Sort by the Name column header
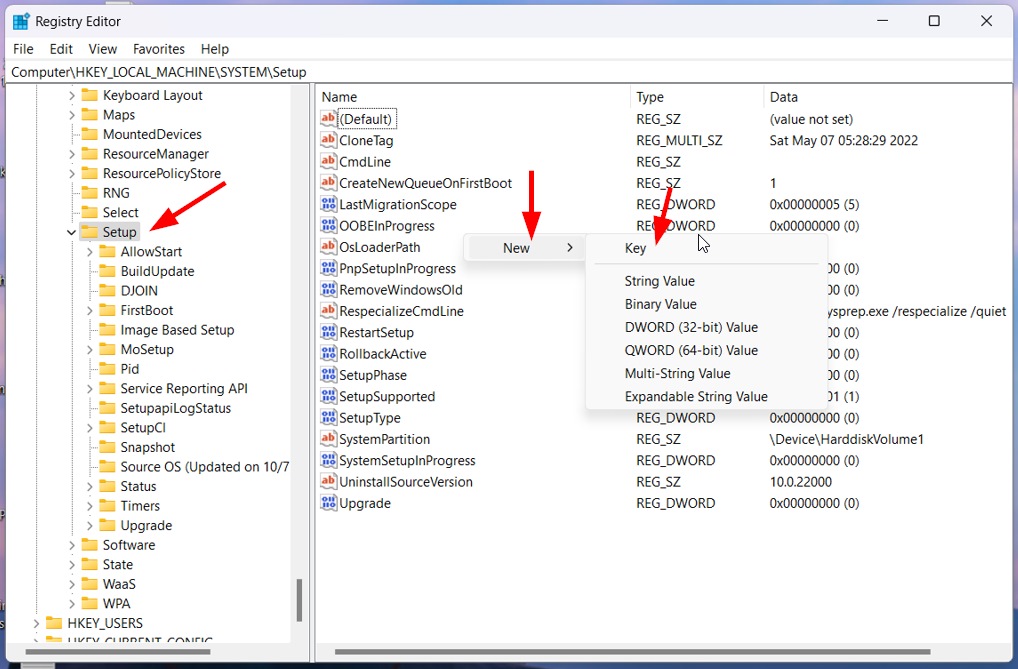Viewport: 1018px width, 669px height. click(473, 97)
